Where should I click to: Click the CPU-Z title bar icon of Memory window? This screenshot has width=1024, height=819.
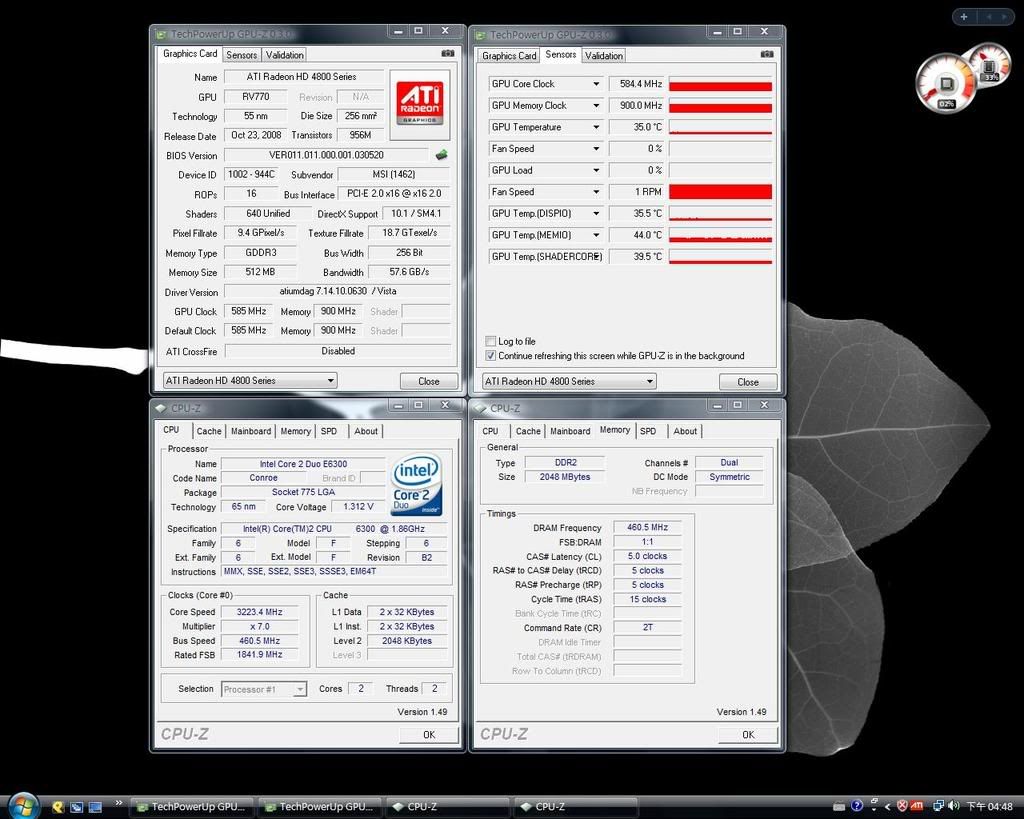(480, 408)
